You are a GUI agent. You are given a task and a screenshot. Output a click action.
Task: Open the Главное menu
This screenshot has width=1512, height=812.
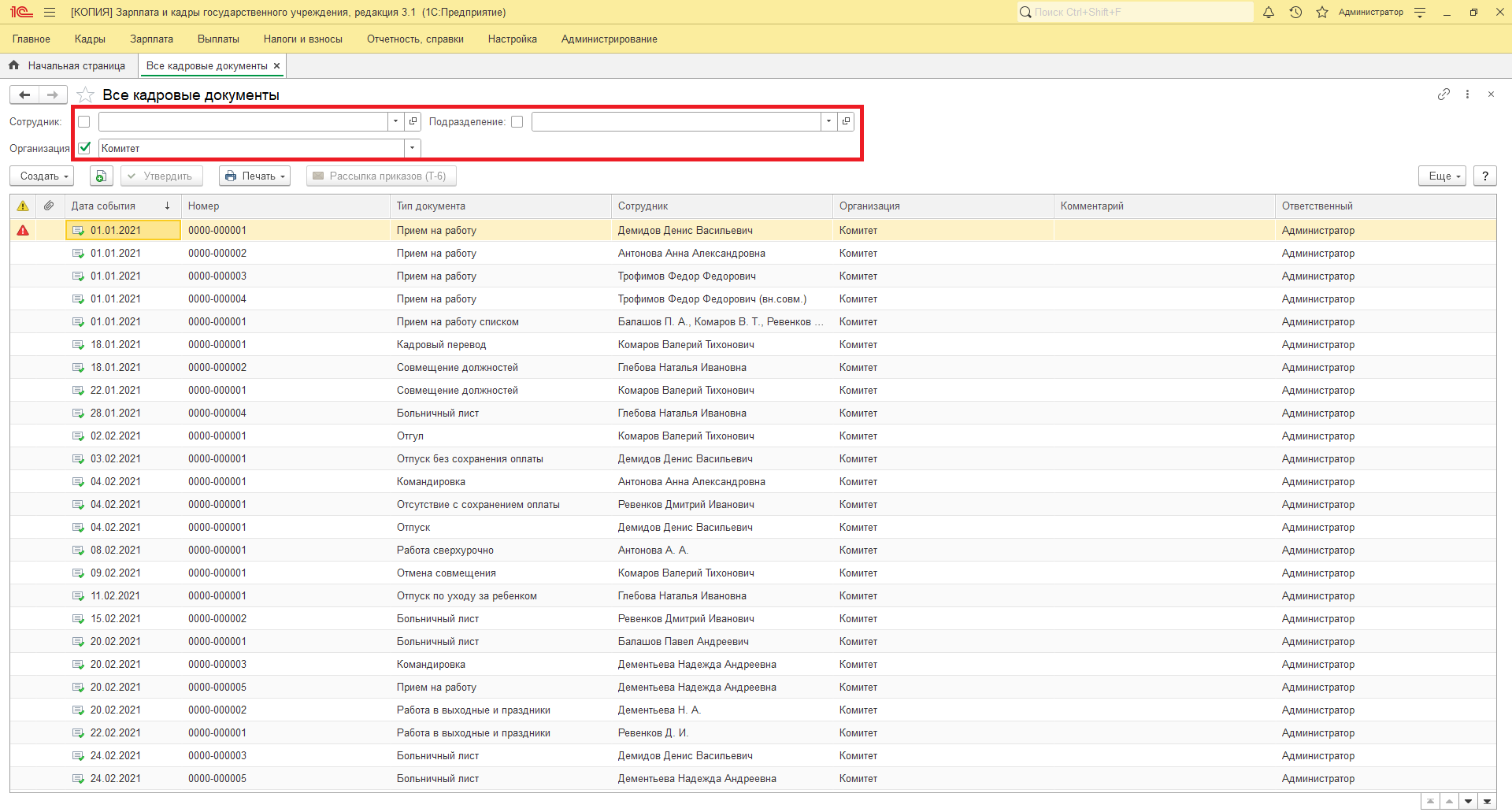(31, 39)
